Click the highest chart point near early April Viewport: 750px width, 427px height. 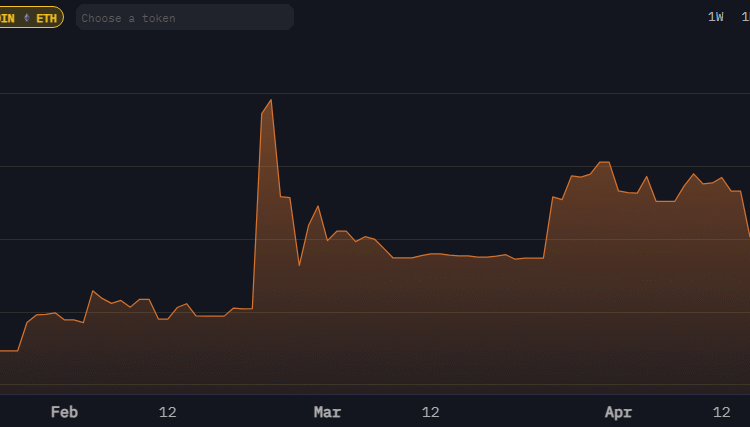click(x=604, y=162)
